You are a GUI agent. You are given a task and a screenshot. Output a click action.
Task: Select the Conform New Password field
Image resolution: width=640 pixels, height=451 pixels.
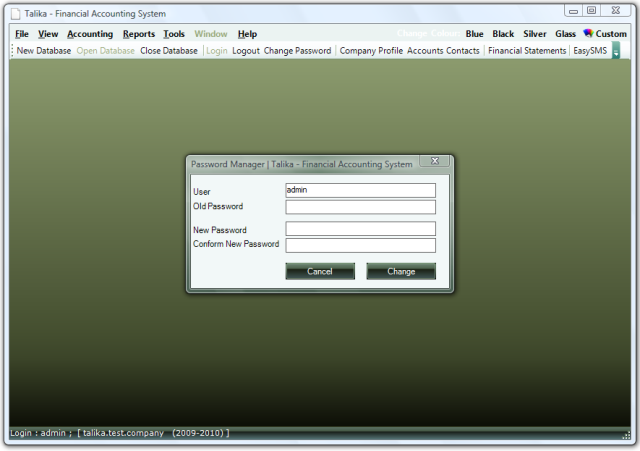click(360, 245)
